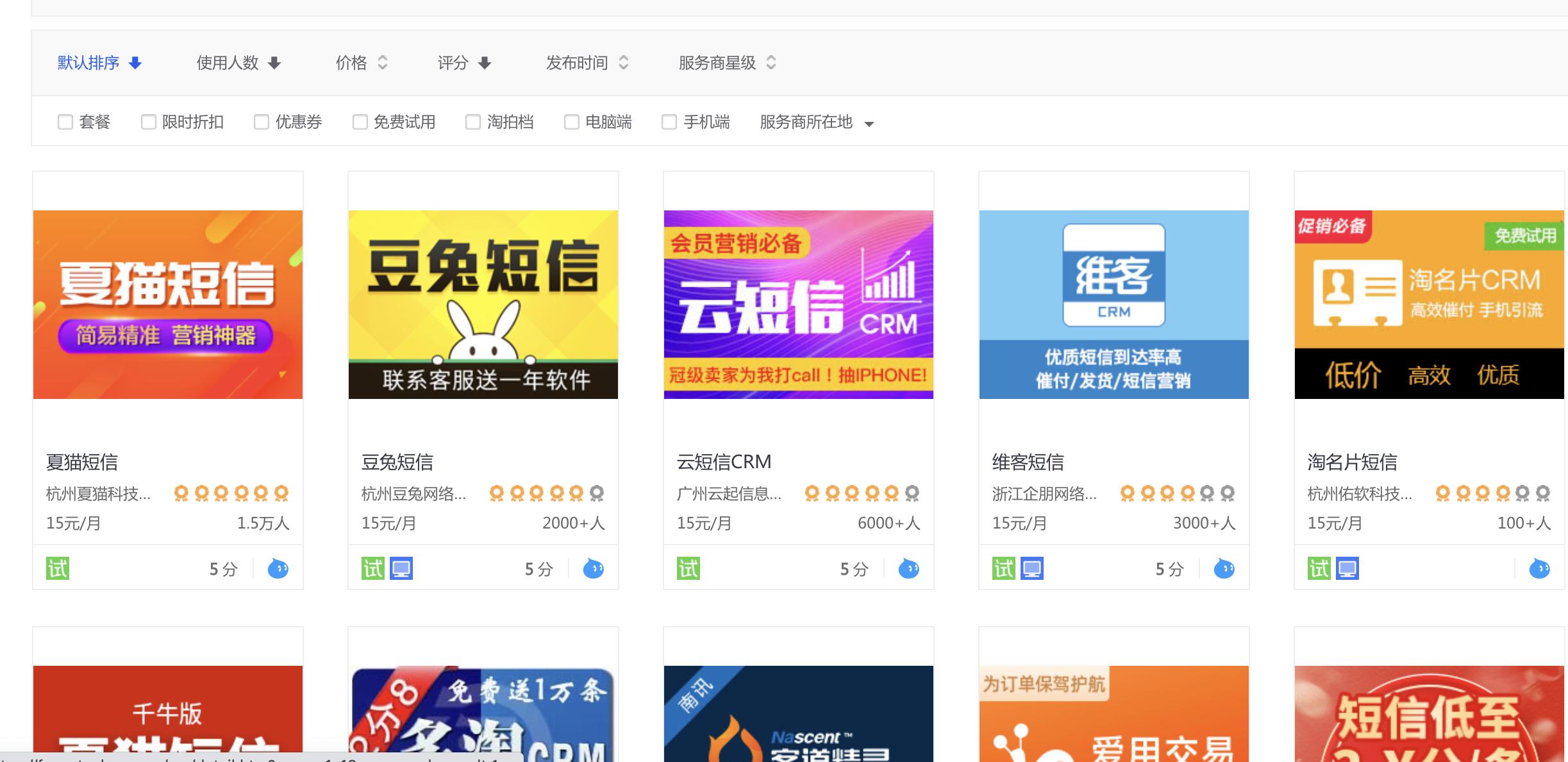
Task: Click the 维客短信 banner thumbnail
Action: pyautogui.click(x=1113, y=304)
